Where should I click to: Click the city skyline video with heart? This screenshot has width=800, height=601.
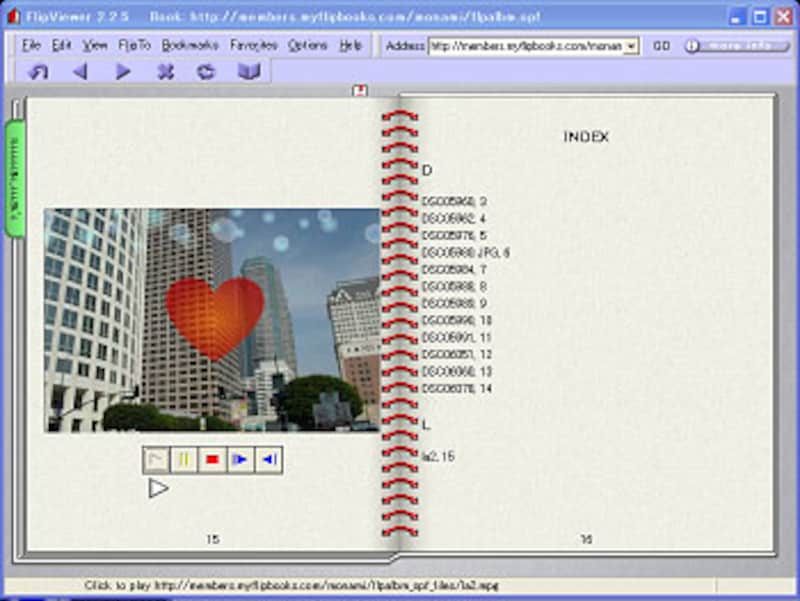[212, 320]
